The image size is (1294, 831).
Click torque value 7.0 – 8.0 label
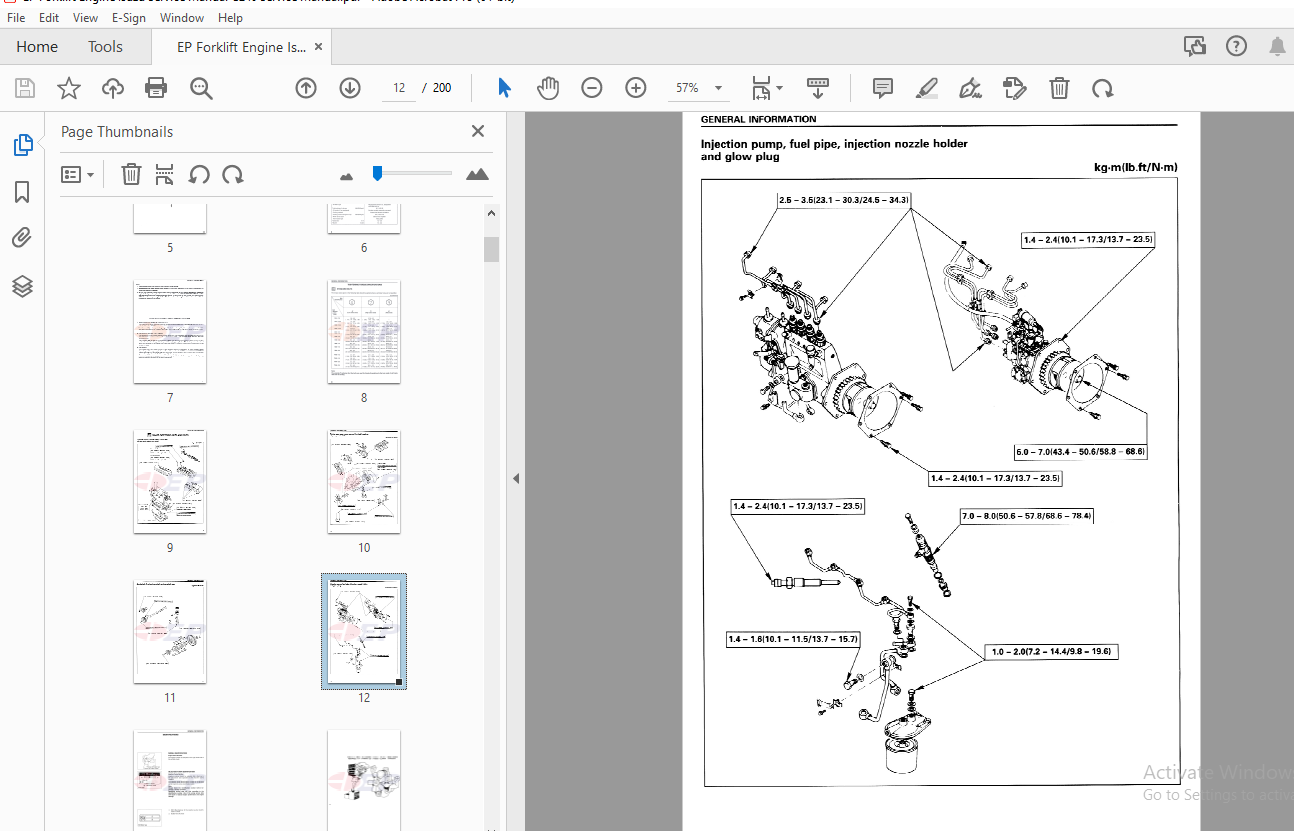(1026, 516)
